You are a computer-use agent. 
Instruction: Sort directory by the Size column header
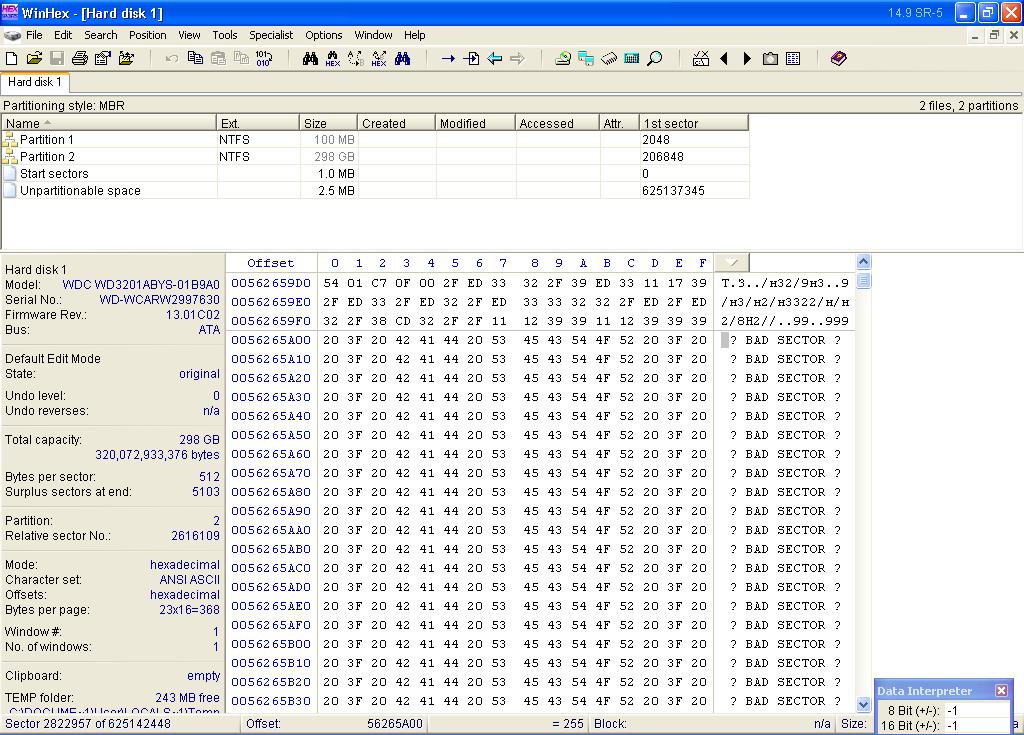(328, 123)
